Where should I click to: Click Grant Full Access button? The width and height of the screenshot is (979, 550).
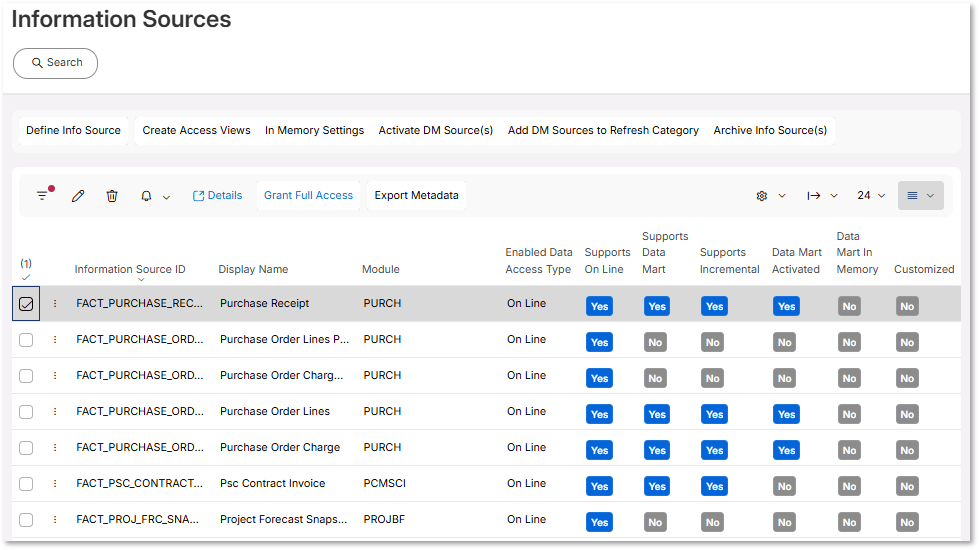[308, 195]
